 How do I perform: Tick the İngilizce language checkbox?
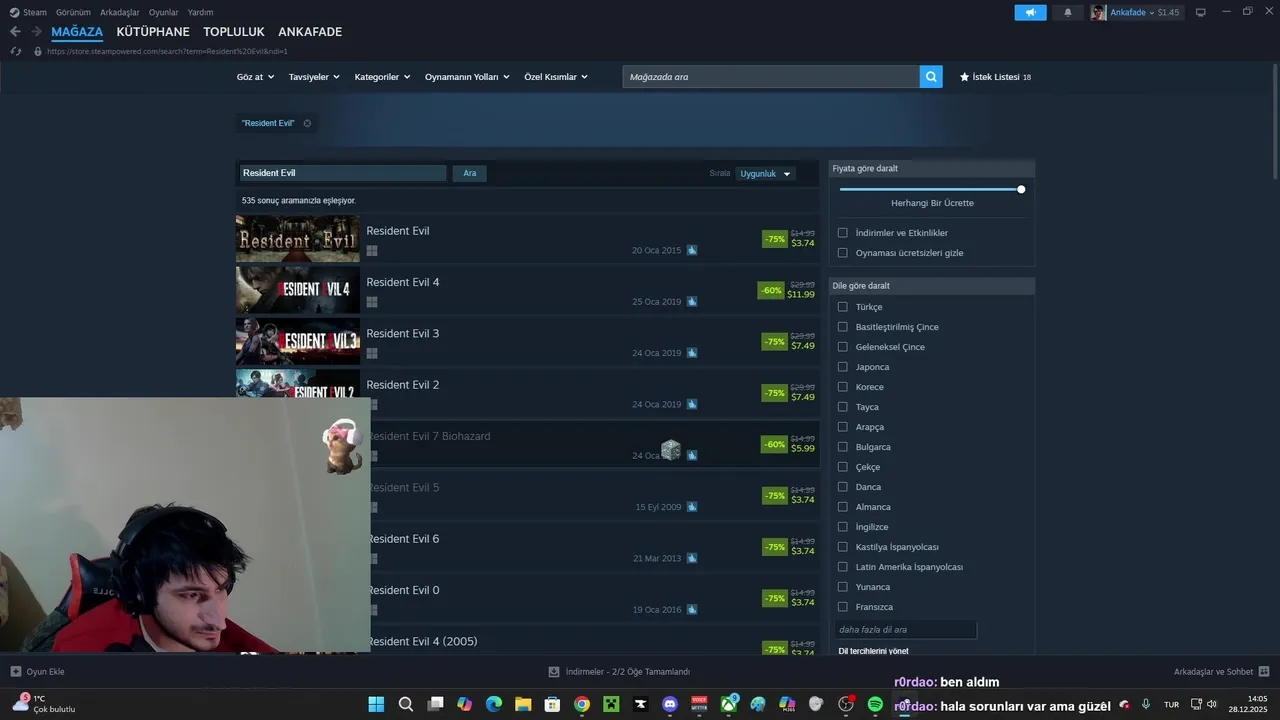(843, 527)
